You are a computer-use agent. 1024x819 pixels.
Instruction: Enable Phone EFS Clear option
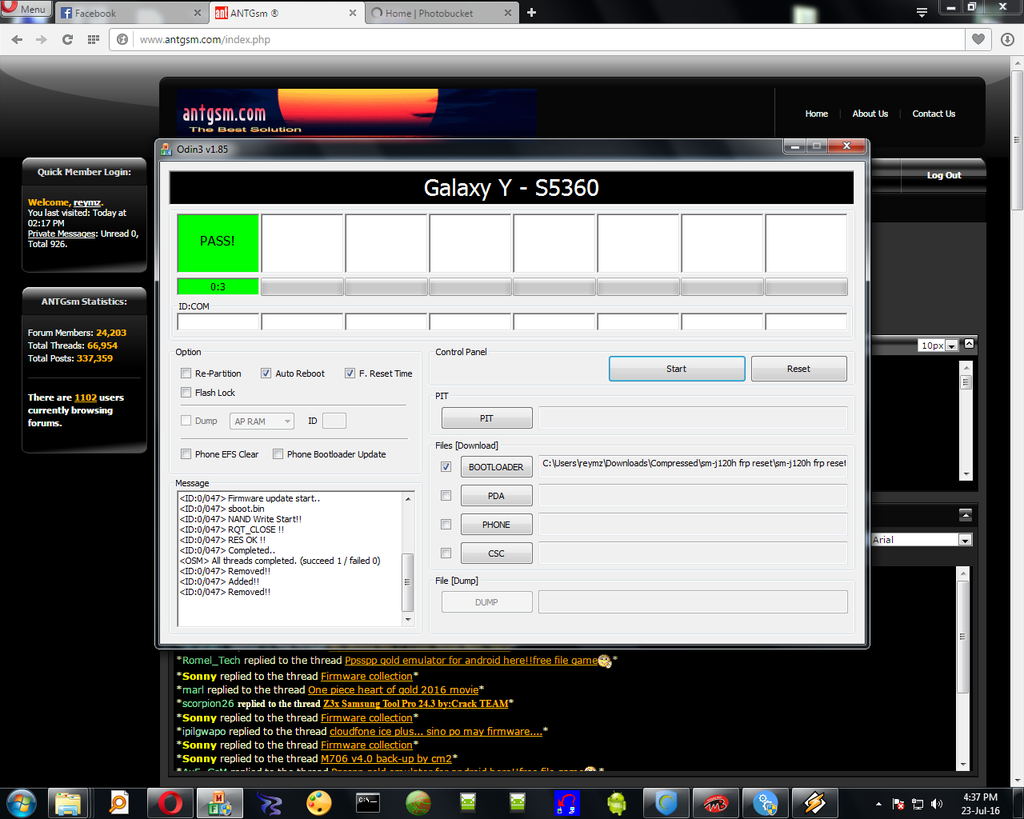pyautogui.click(x=186, y=454)
